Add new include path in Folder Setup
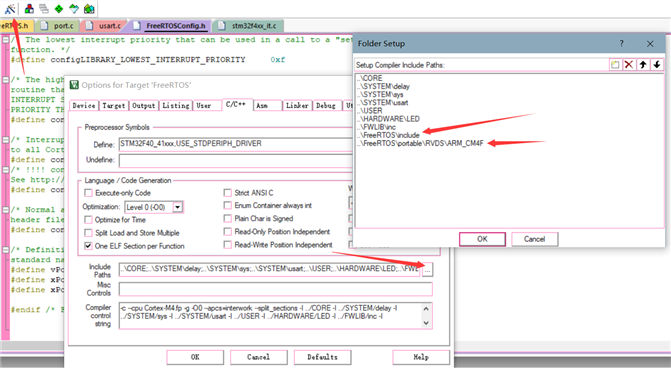Viewport: 671px width, 368px height. pos(615,65)
